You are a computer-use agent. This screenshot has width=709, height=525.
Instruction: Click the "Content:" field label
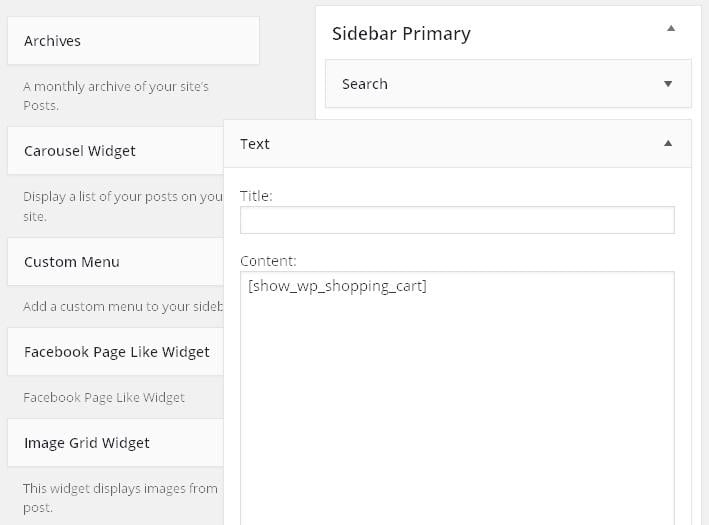click(268, 261)
